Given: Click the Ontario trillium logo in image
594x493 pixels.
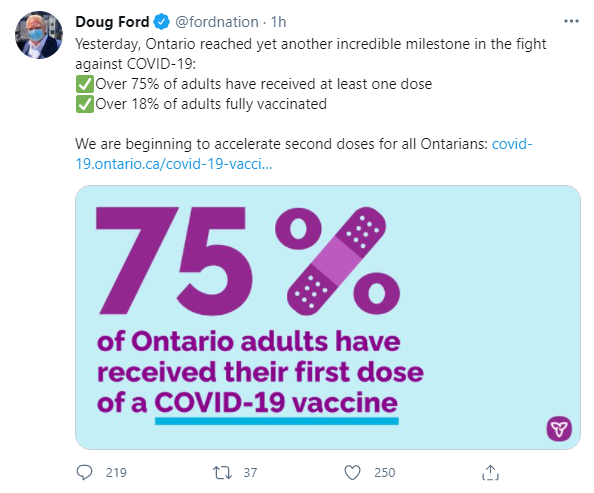Looking at the screenshot, I should point(559,429).
